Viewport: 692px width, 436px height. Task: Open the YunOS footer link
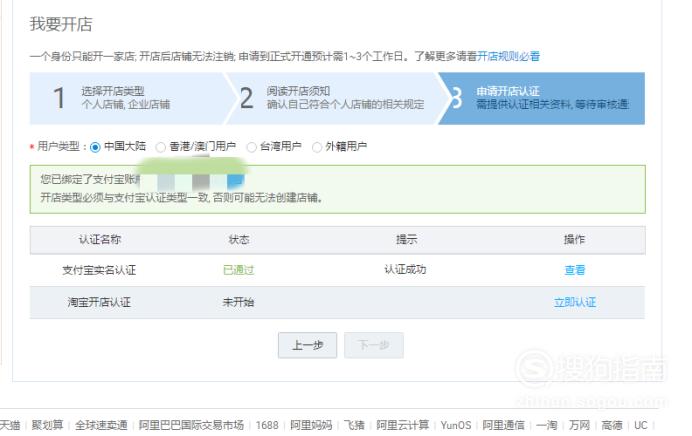click(x=456, y=425)
